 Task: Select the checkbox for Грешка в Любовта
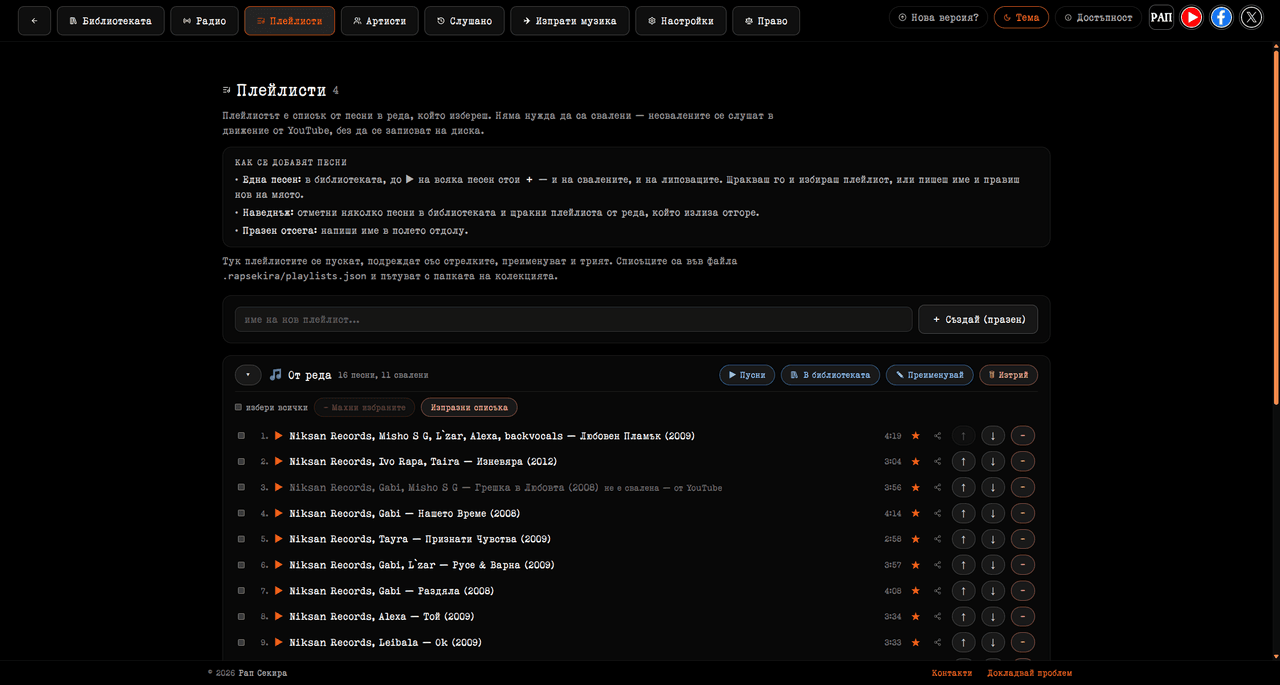[241, 488]
